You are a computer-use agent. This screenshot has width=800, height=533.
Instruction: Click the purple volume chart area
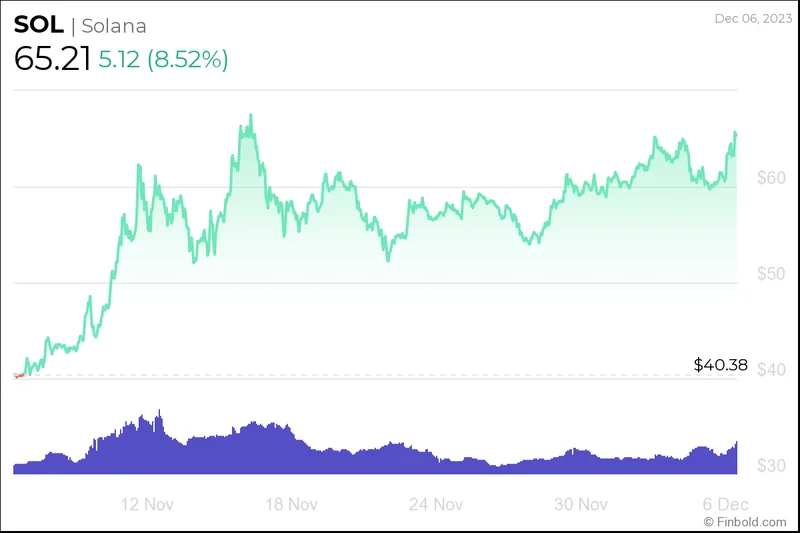[300, 455]
